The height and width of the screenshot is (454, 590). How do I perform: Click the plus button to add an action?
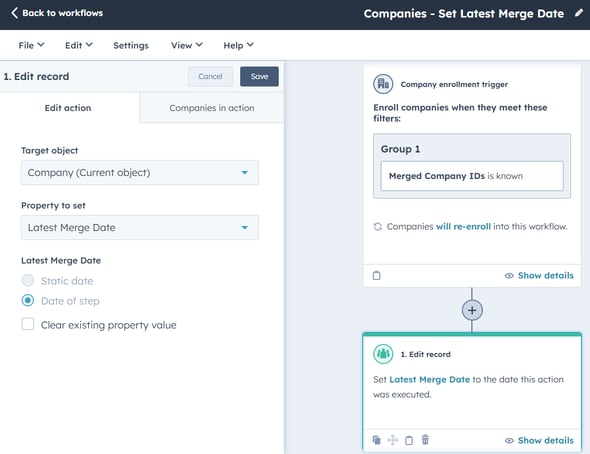click(472, 310)
